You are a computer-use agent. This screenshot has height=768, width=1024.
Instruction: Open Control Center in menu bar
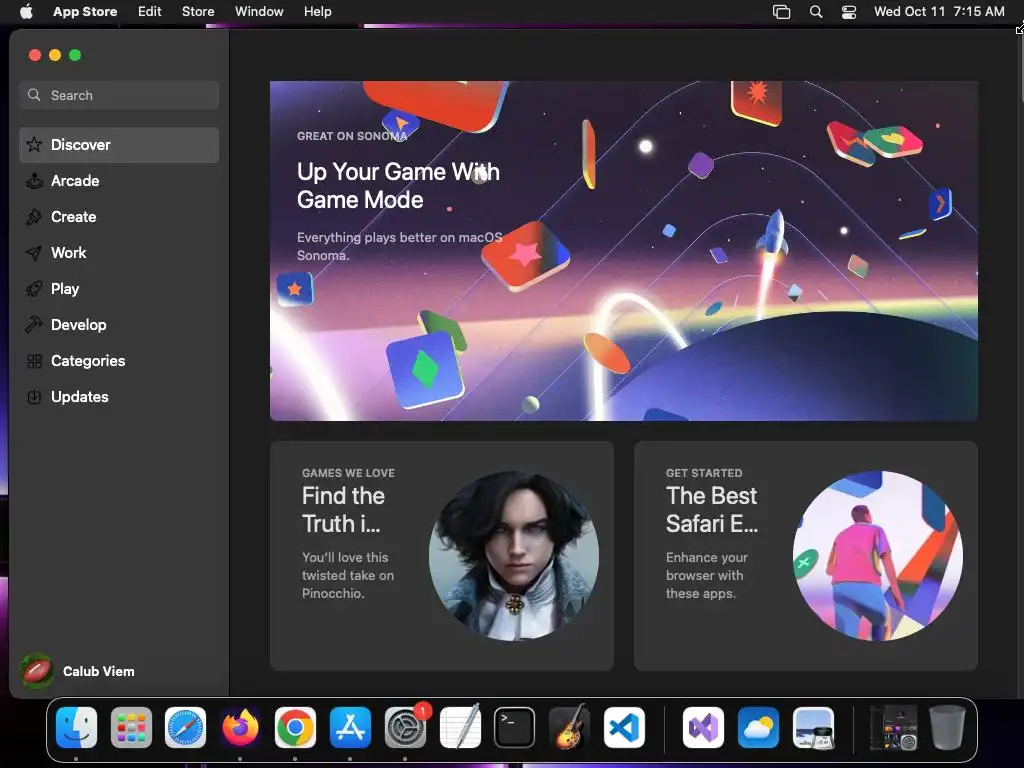click(x=849, y=12)
